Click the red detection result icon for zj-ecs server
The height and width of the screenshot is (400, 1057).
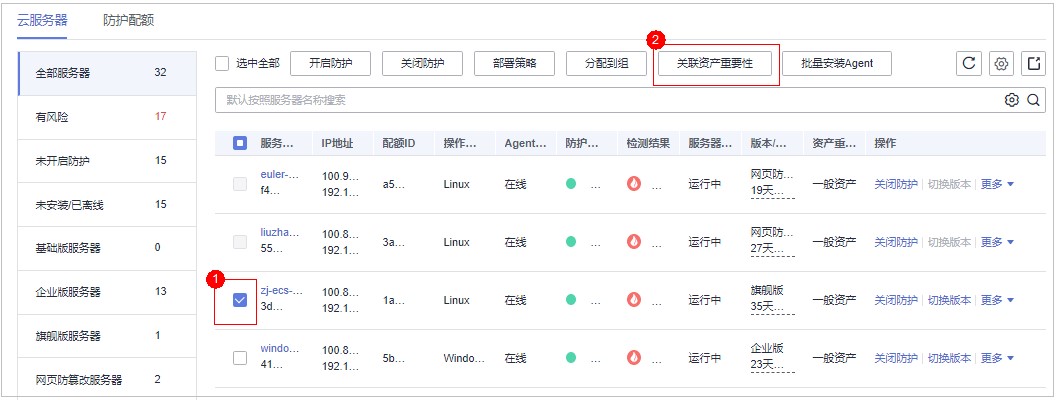(632, 300)
